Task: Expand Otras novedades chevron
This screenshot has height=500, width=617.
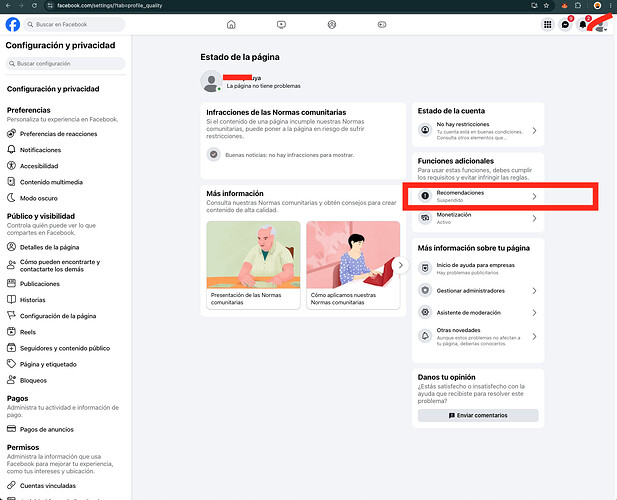Action: coord(534,337)
